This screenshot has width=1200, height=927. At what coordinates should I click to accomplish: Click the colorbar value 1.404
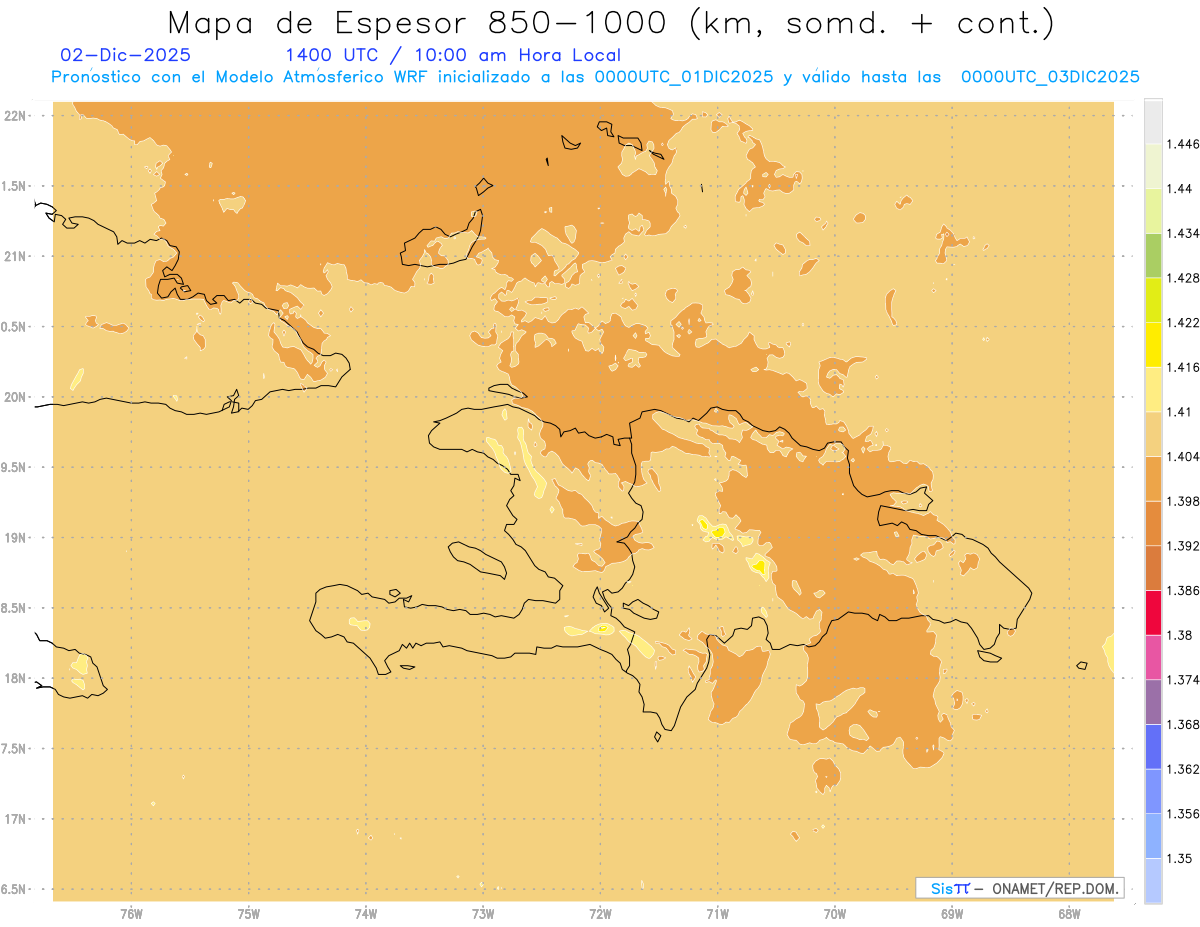(1183, 456)
